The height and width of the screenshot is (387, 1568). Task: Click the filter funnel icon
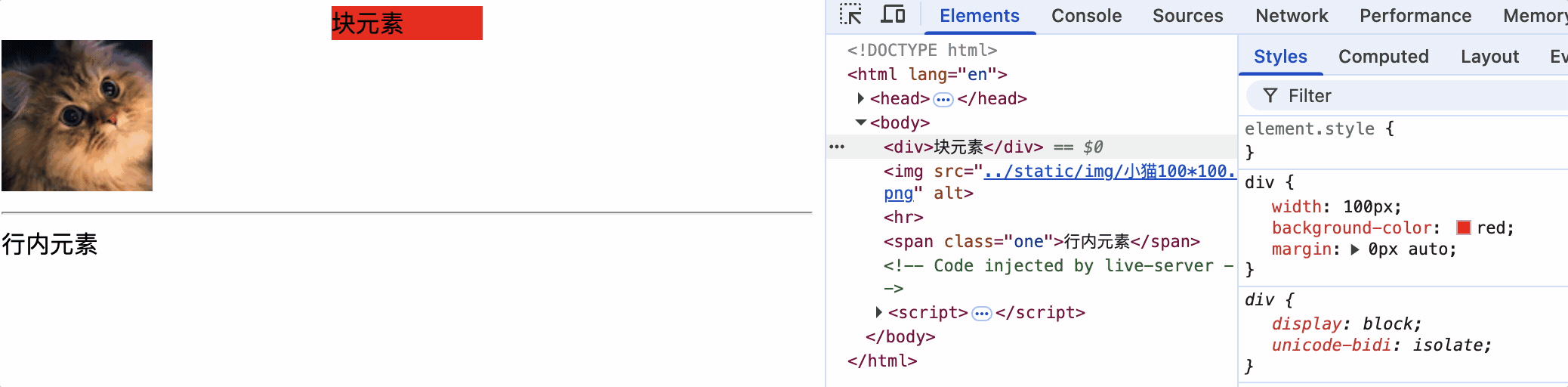tap(1270, 96)
